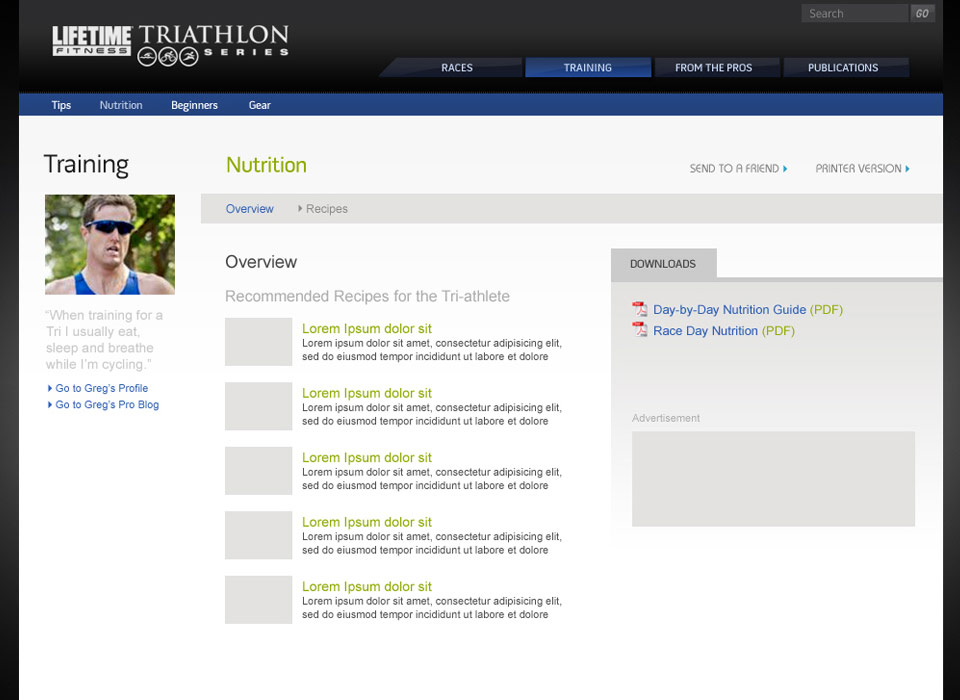Open the Beginners subnavigation item
960x700 pixels.
tap(195, 105)
